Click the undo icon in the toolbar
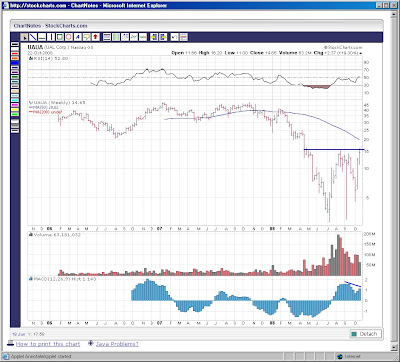This screenshot has height=362, width=400. click(x=175, y=37)
